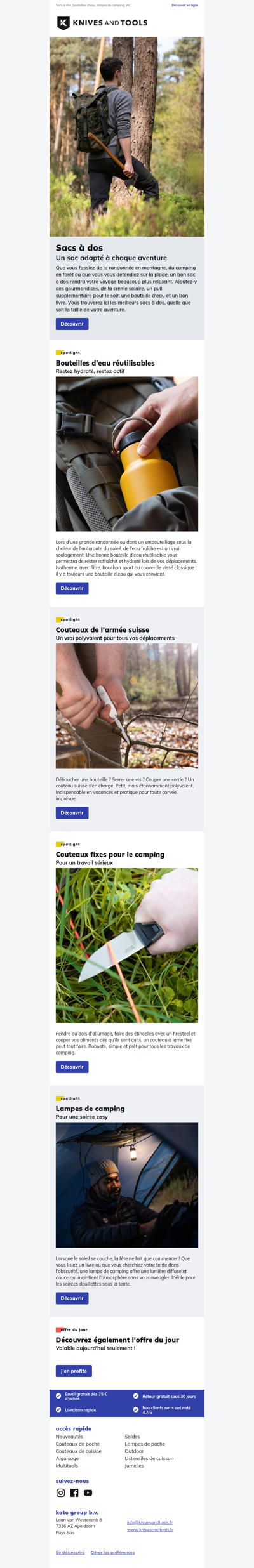
Task: Open Gérer les préférences link
Action: click(x=112, y=1552)
